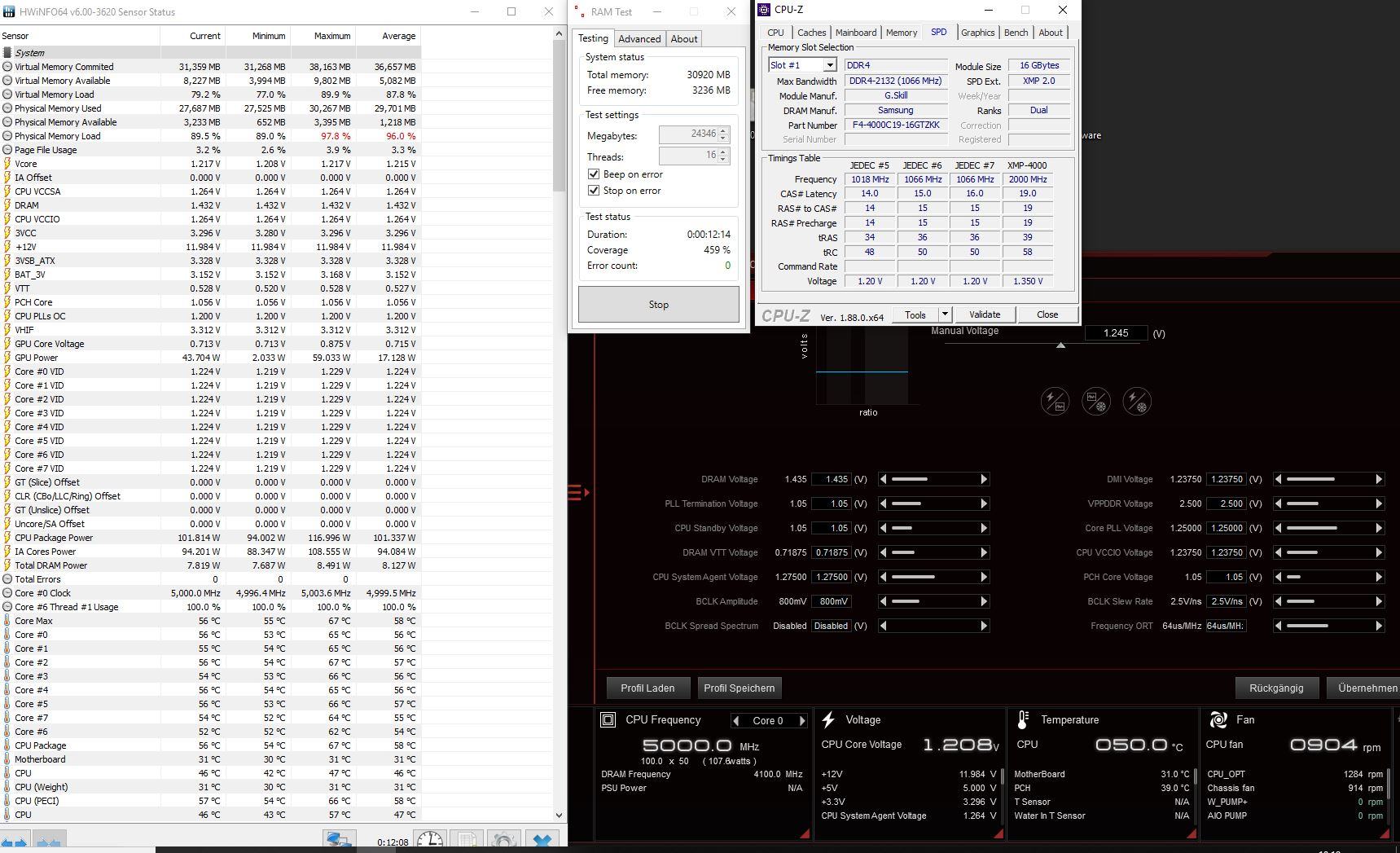Click Megabytes stepper arrows in RAM Test
This screenshot has width=1400, height=853.
(x=723, y=134)
